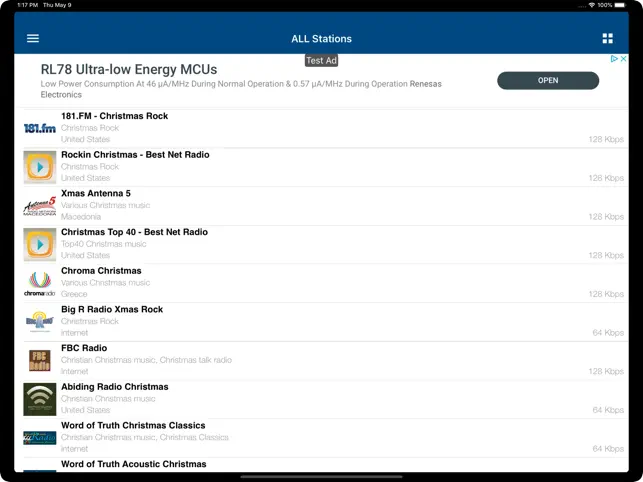Screen dimensions: 643x482
Task: Click the ALL Stations title
Action: tap(322, 39)
